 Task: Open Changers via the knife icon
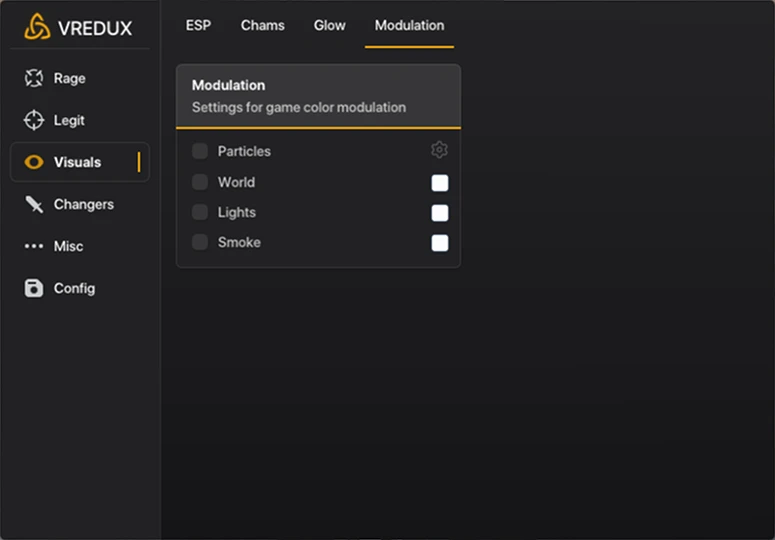34,204
